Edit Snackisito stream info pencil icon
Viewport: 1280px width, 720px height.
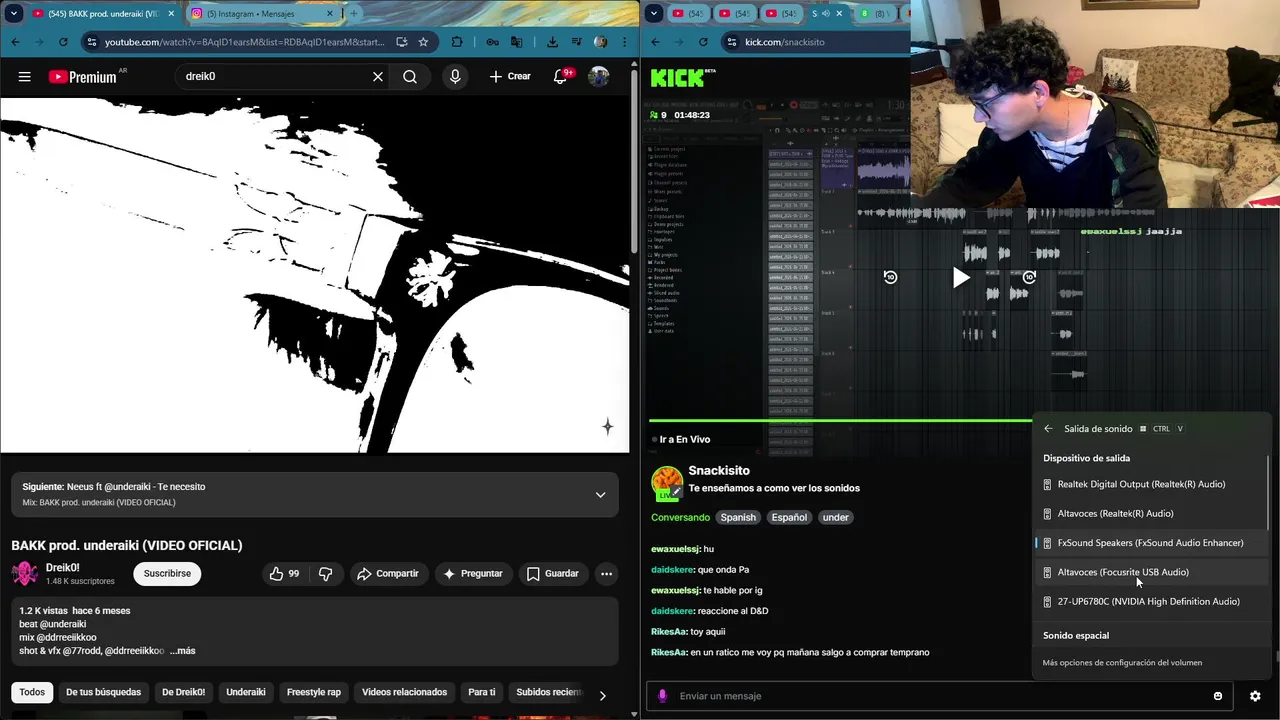(677, 491)
